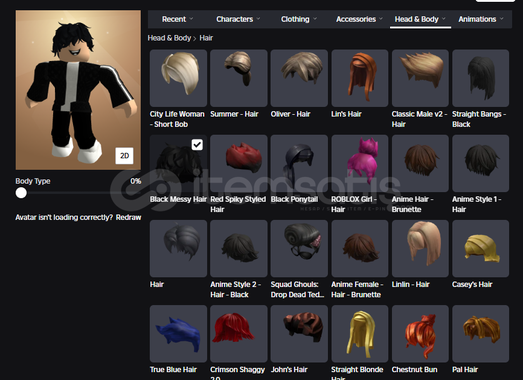Click the Black Ponytail label text

coord(294,199)
